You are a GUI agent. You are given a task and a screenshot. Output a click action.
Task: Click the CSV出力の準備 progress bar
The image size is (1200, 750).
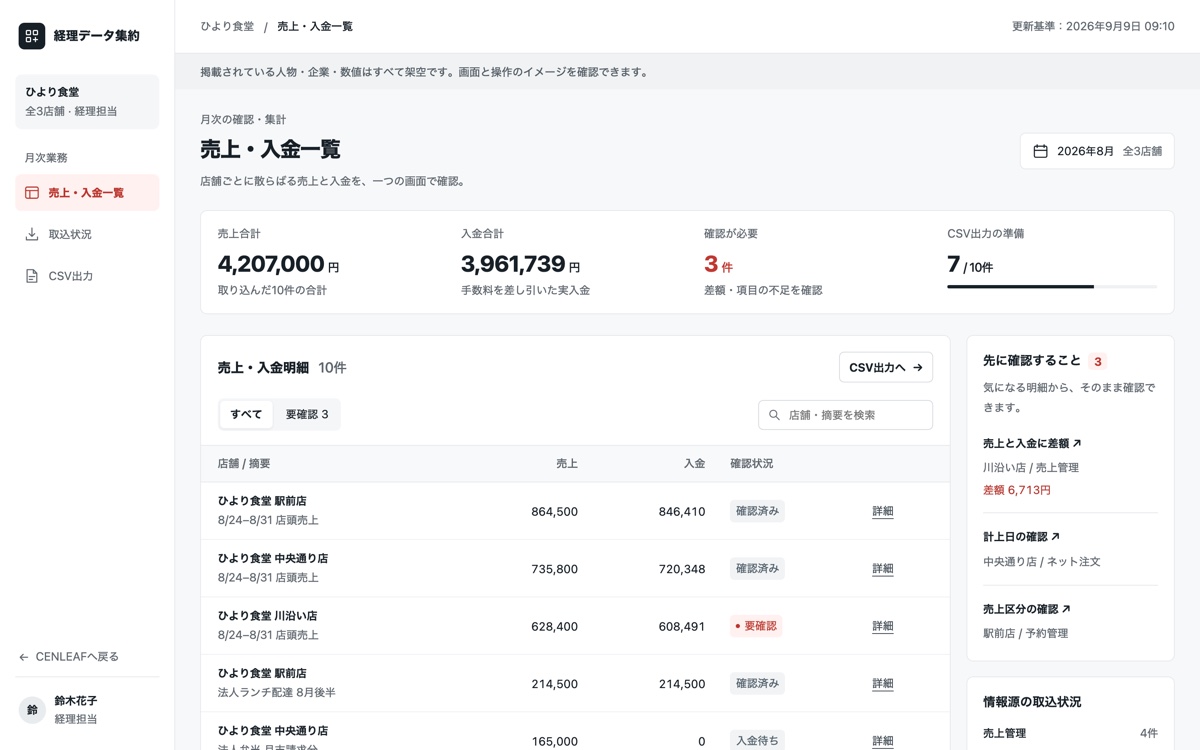click(x=1052, y=287)
